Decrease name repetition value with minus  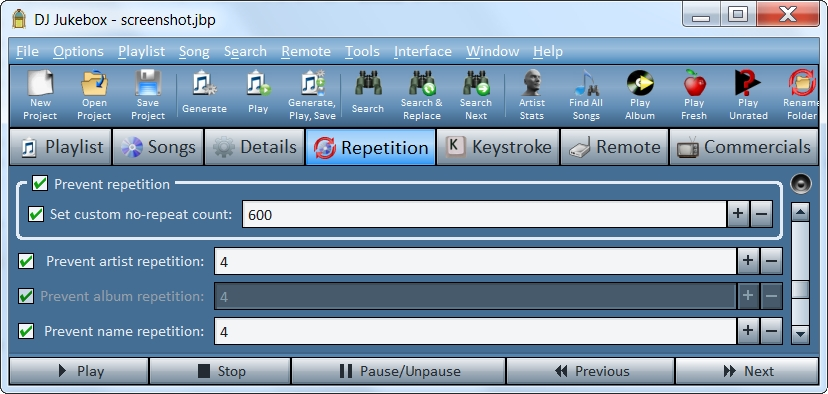click(x=771, y=331)
